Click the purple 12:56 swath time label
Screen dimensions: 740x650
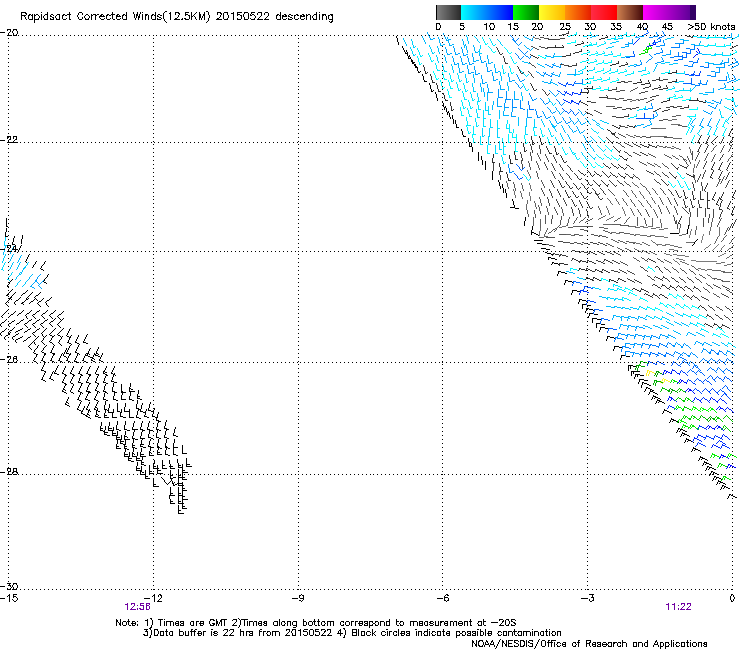coord(137,607)
